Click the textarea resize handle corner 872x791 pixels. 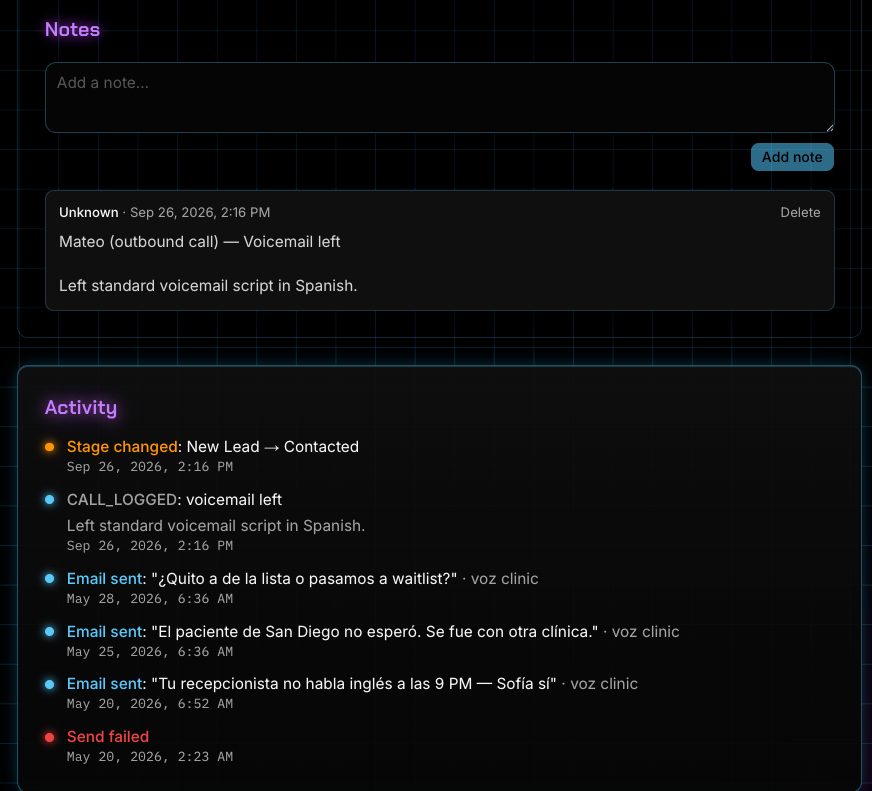[x=829, y=127]
